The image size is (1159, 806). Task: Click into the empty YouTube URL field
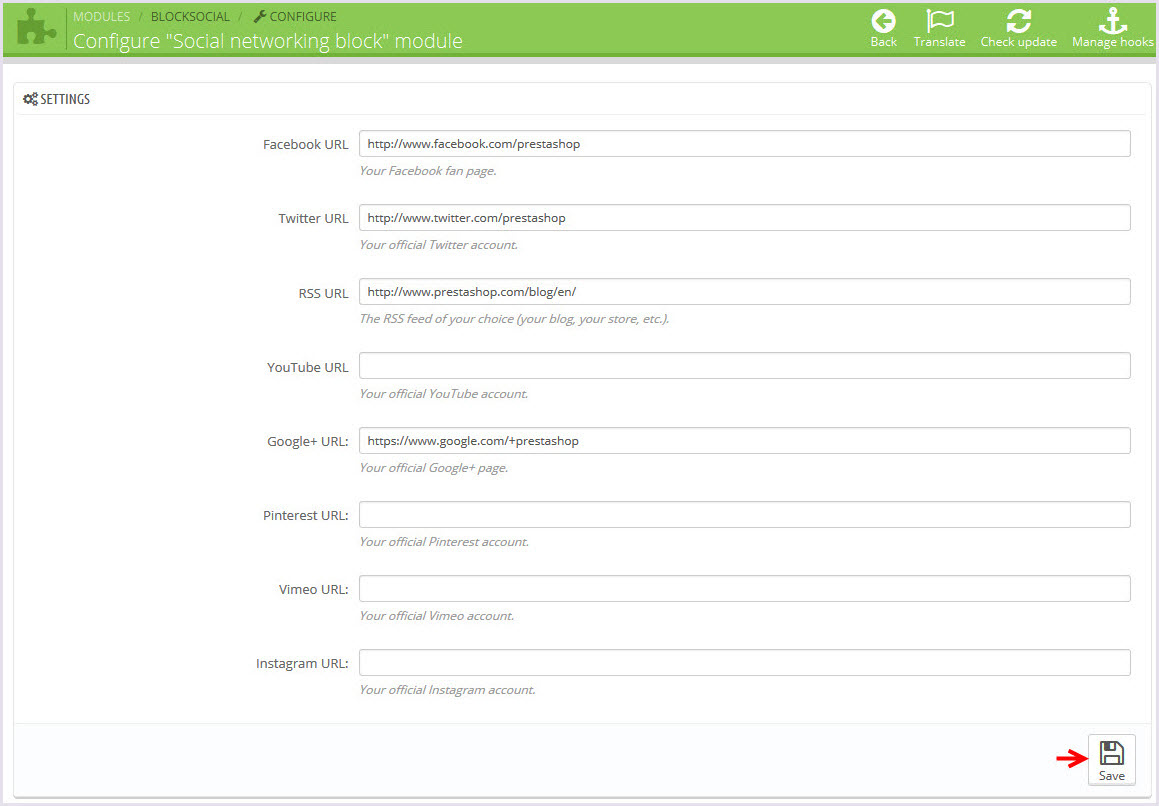click(x=744, y=365)
